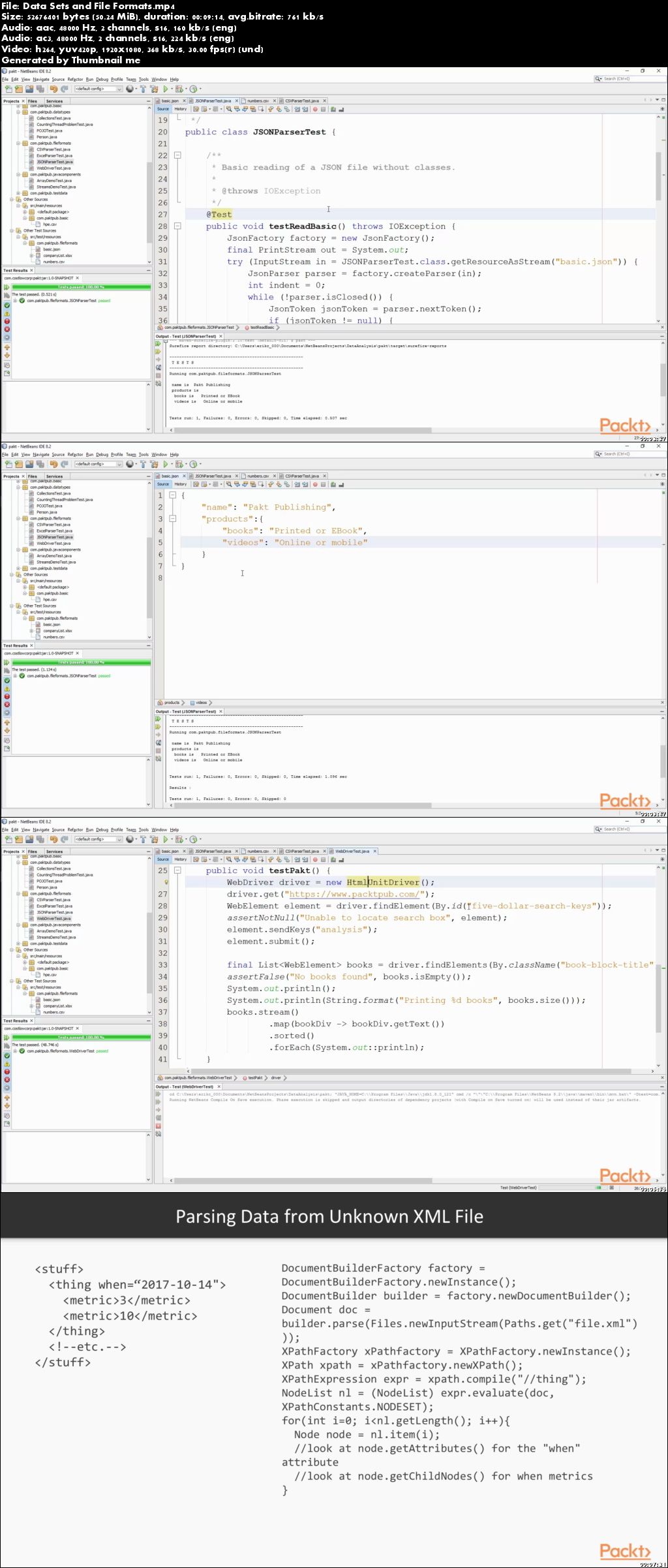Image resolution: width=668 pixels, height=1568 pixels.
Task: Collapse the Javadoc fold at line 22
Action: (x=177, y=155)
